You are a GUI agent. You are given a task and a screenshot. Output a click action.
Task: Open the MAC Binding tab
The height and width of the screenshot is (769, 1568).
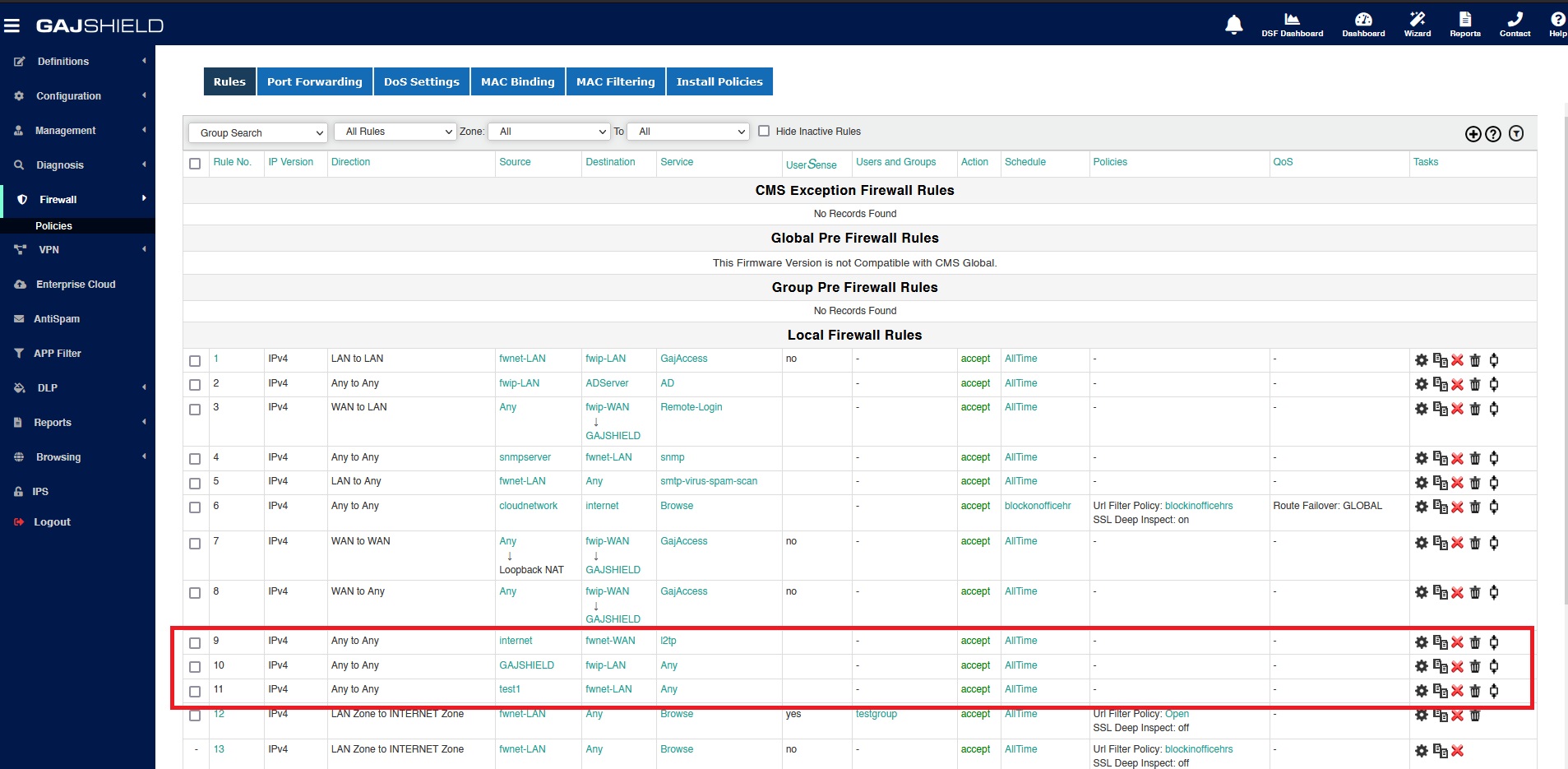pos(518,81)
